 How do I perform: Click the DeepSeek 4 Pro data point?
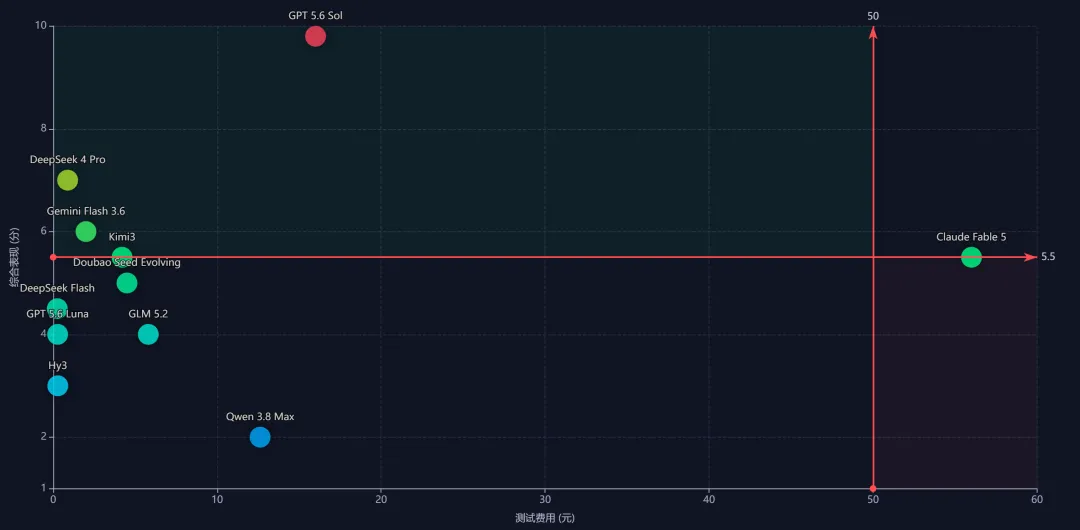click(68, 180)
